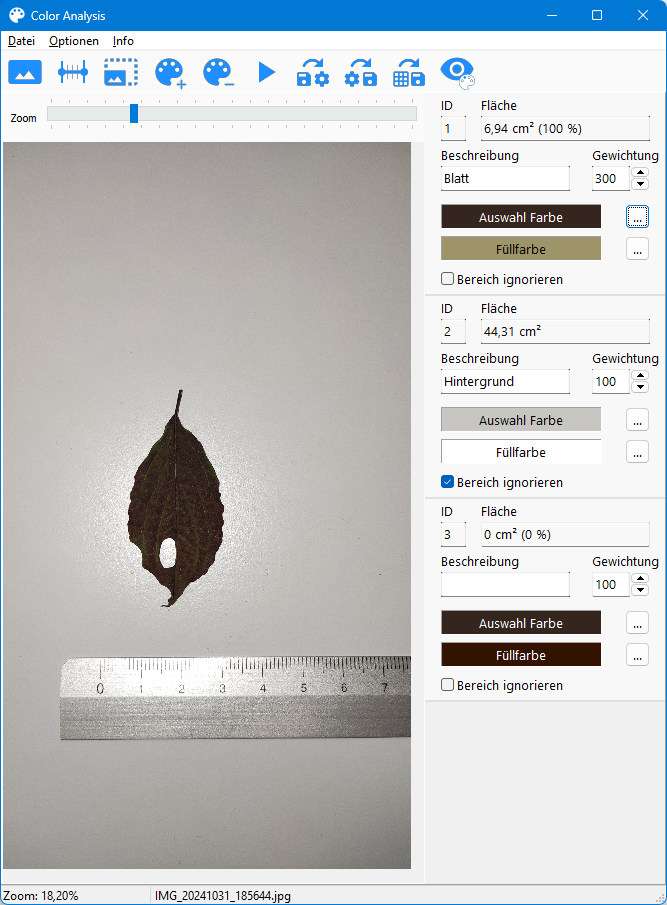Open the Datei menu
Image resolution: width=667 pixels, height=905 pixels.
21,41
